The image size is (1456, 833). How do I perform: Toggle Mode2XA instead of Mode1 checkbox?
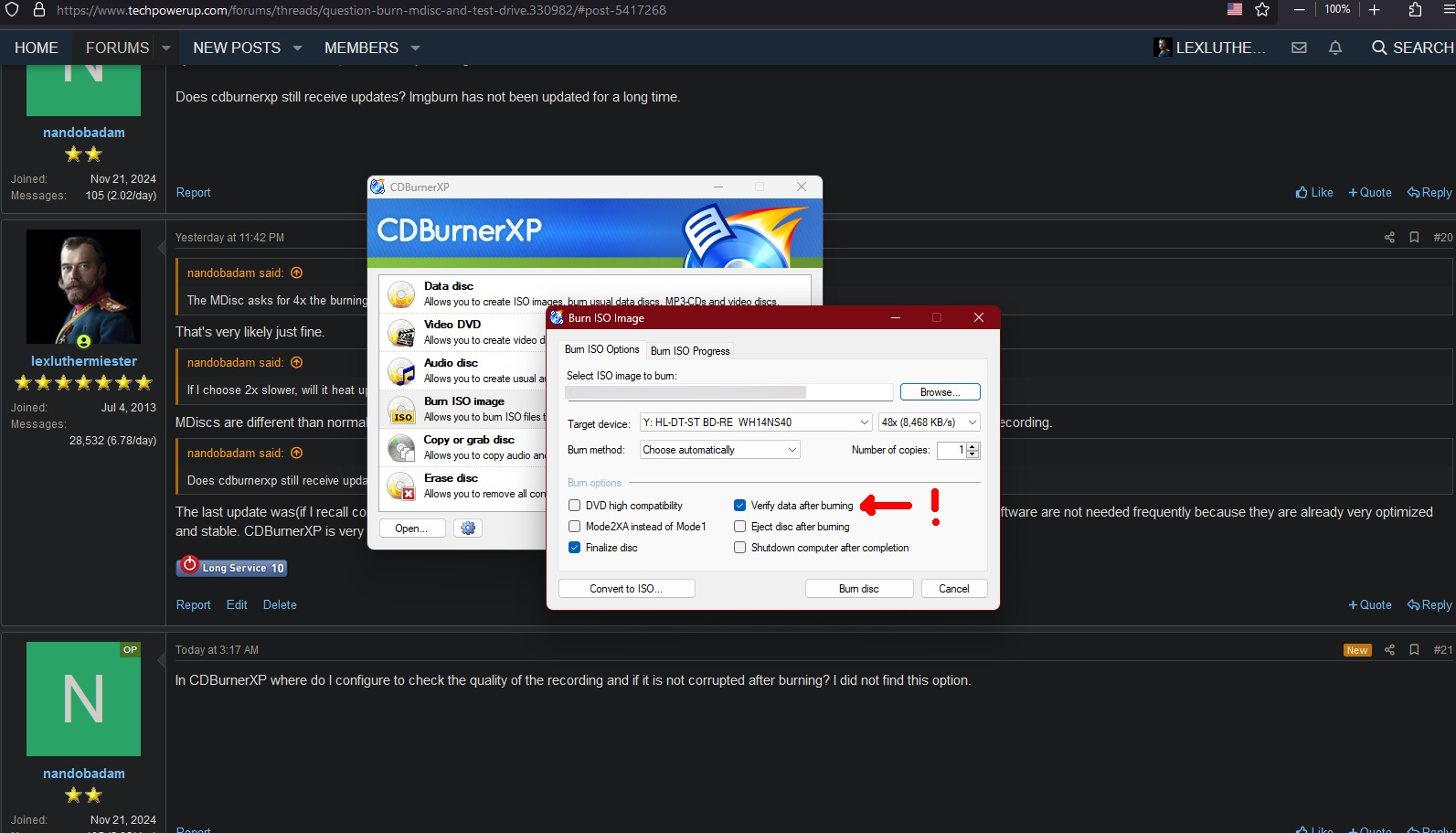tap(574, 527)
